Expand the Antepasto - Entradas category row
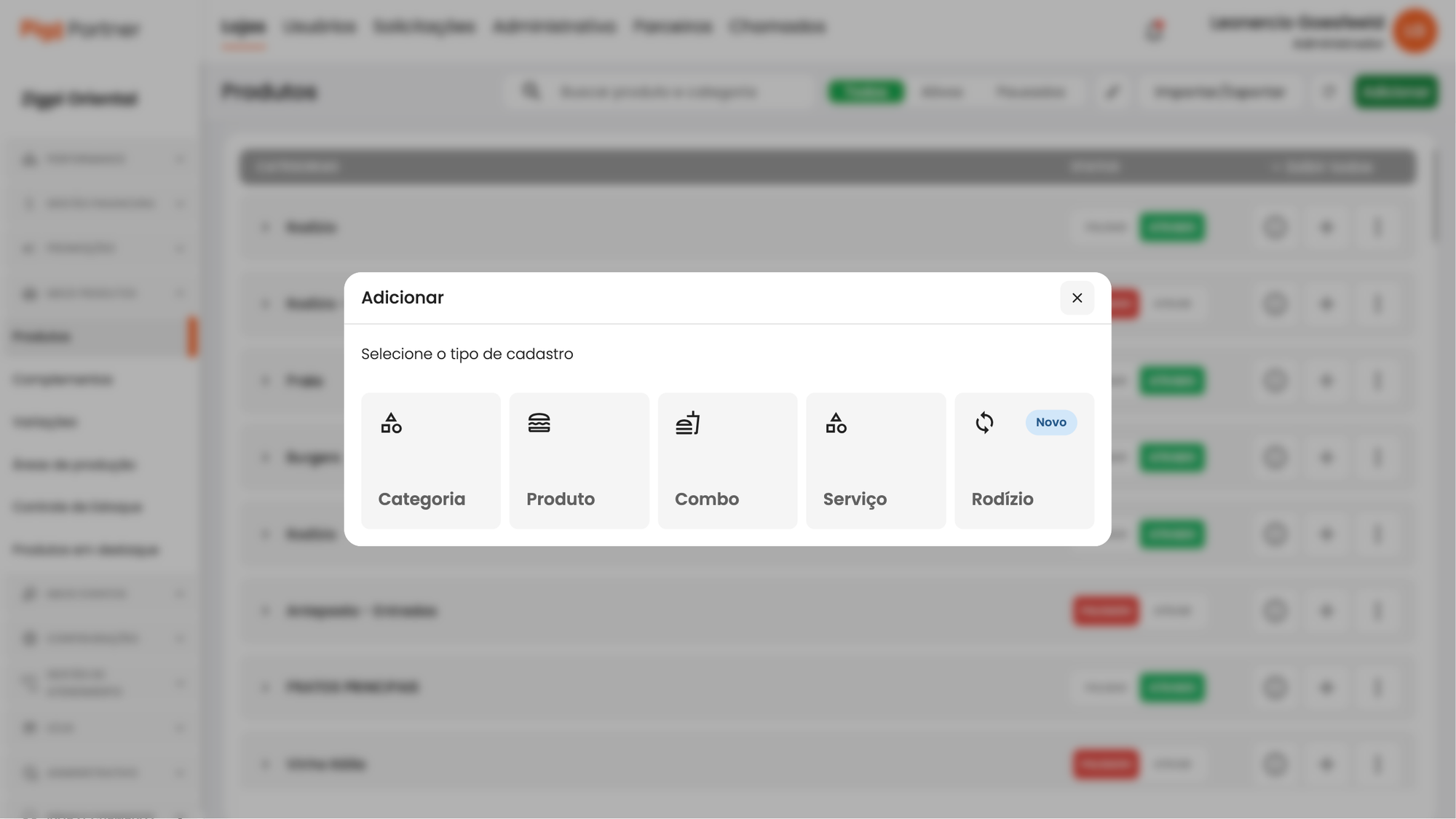 [265, 611]
